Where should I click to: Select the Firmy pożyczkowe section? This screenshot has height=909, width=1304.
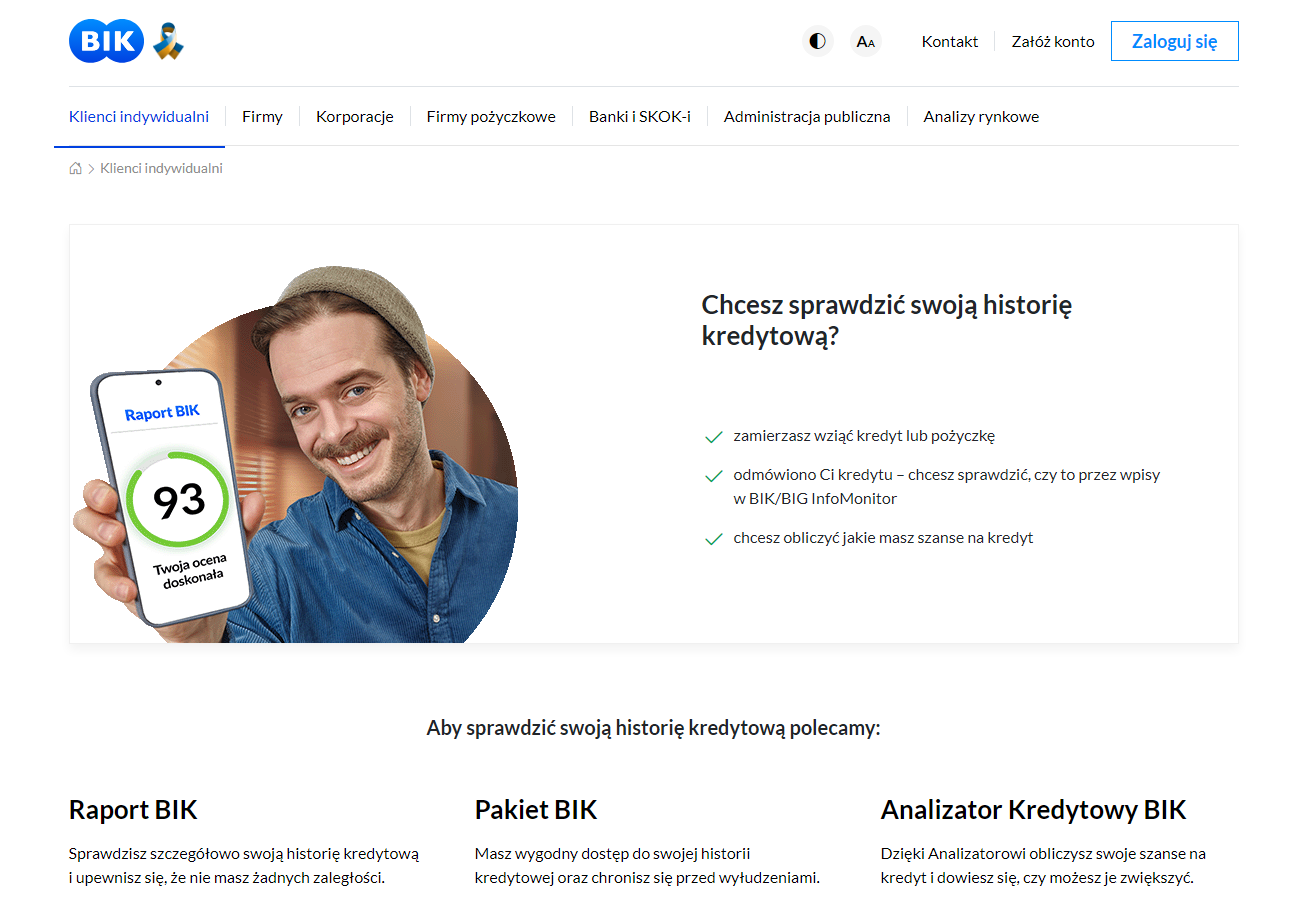click(x=491, y=116)
